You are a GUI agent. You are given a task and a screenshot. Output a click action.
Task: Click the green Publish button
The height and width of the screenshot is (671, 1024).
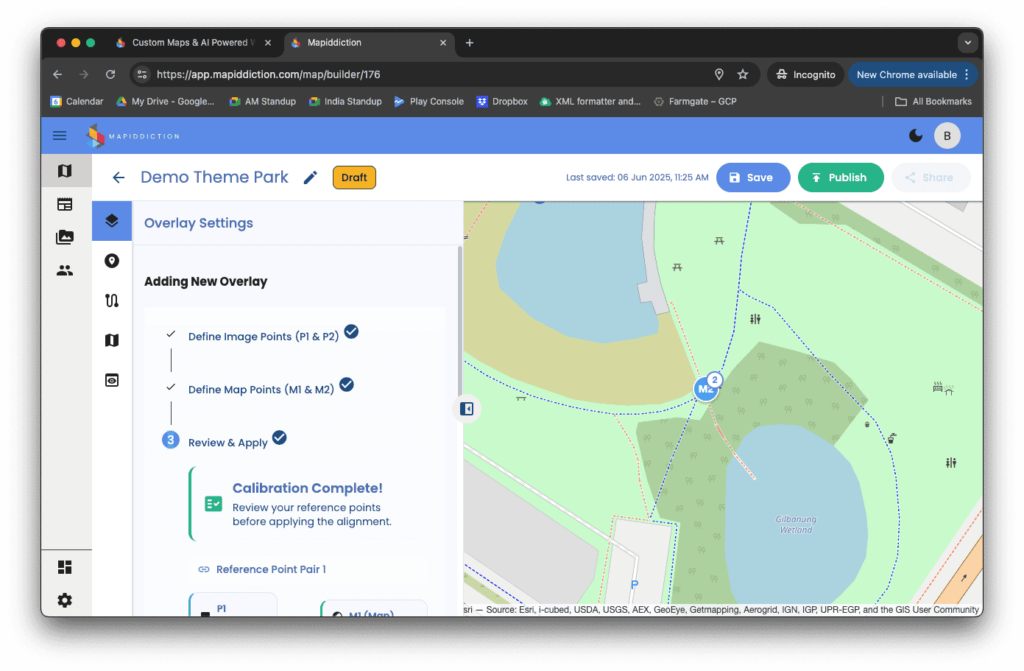tap(840, 178)
